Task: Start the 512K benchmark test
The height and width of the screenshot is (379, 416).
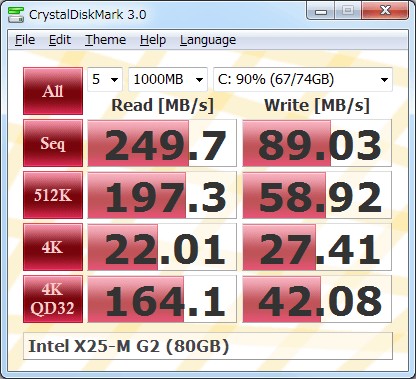Action: click(53, 195)
